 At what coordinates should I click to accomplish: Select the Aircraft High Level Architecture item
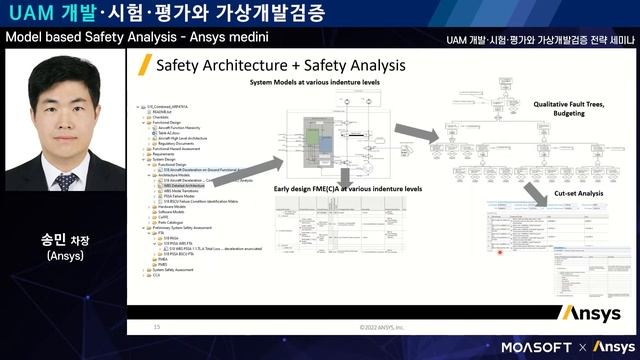coord(182,138)
